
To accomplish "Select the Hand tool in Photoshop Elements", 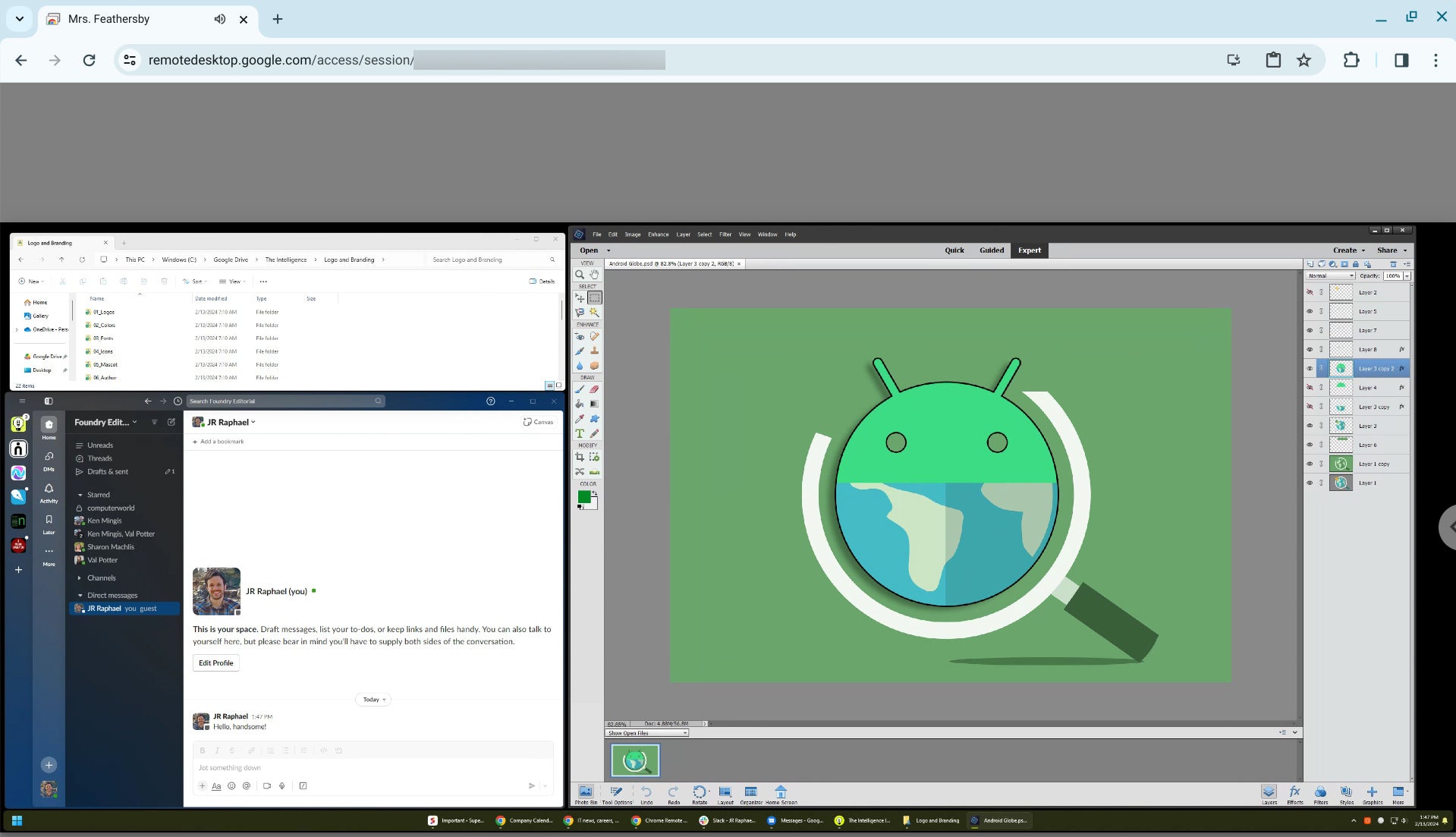I will 594,275.
